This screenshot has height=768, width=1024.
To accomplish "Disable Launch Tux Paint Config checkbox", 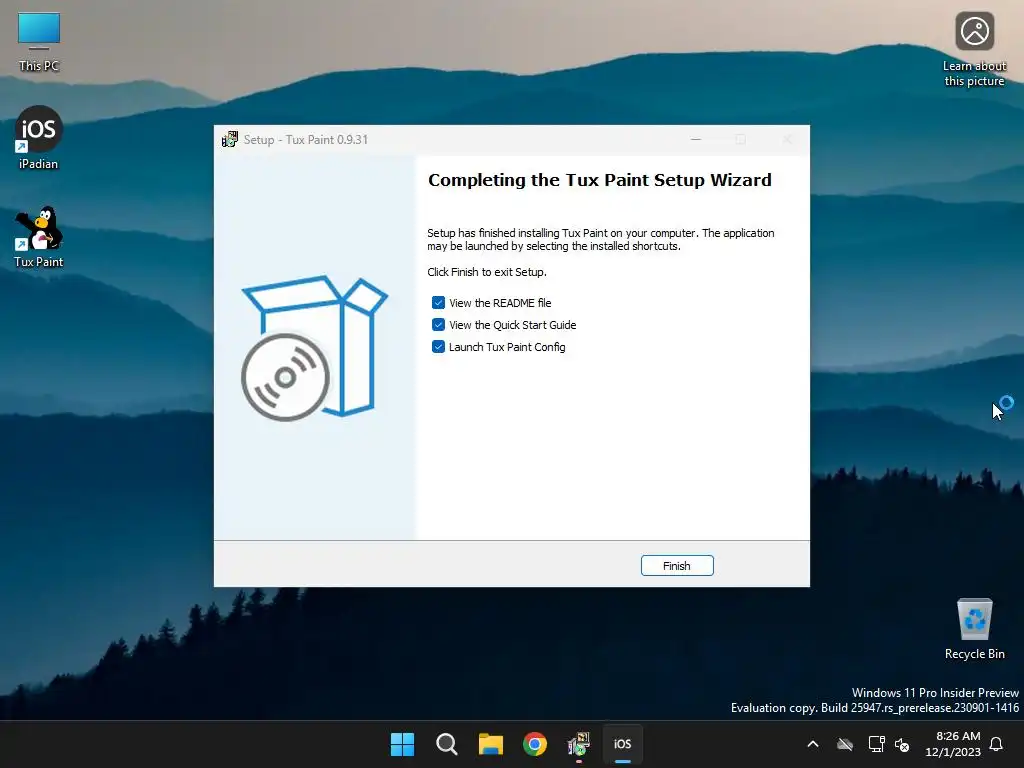I will coord(438,347).
